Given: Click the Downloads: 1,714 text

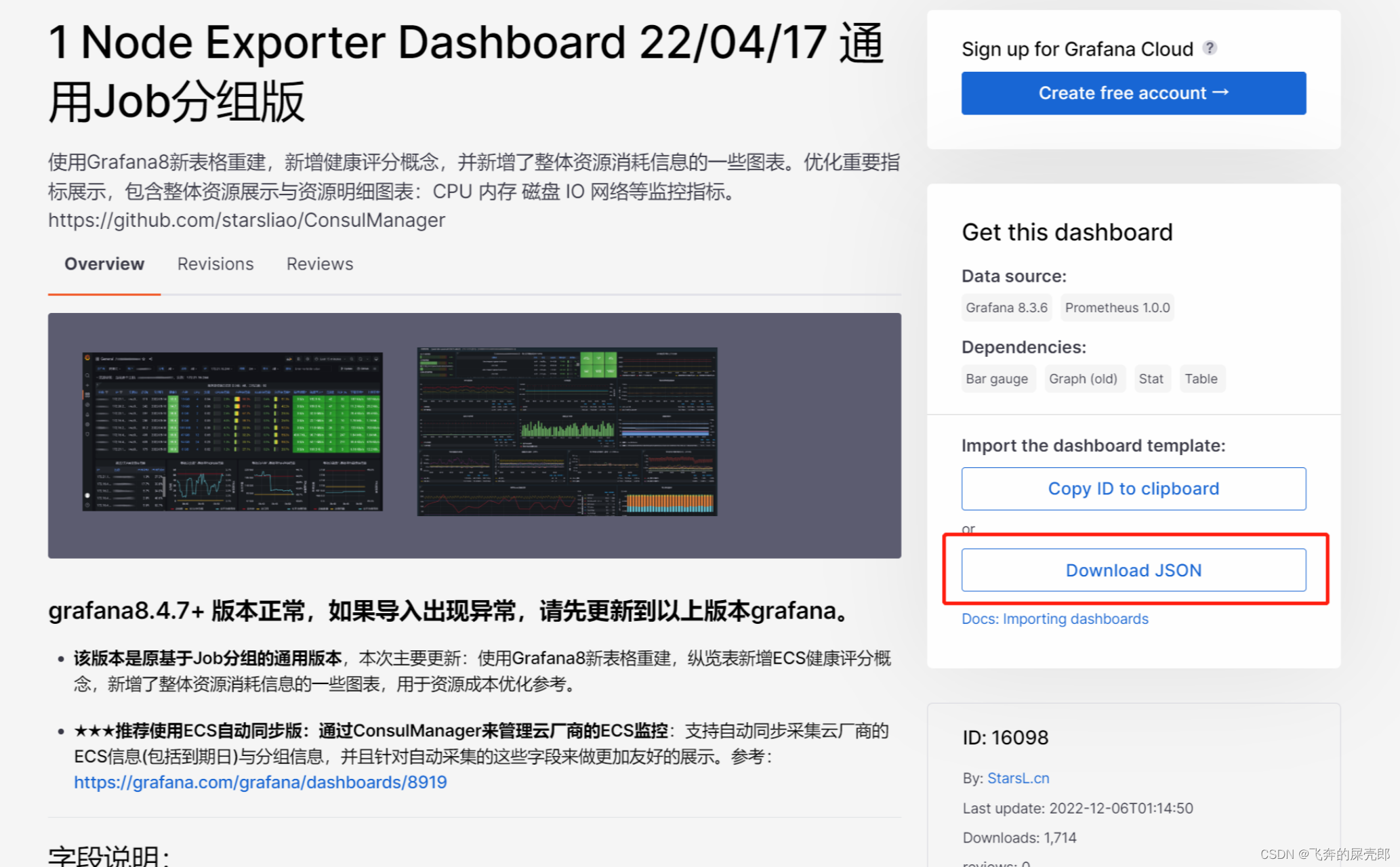Looking at the screenshot, I should coord(1019,838).
